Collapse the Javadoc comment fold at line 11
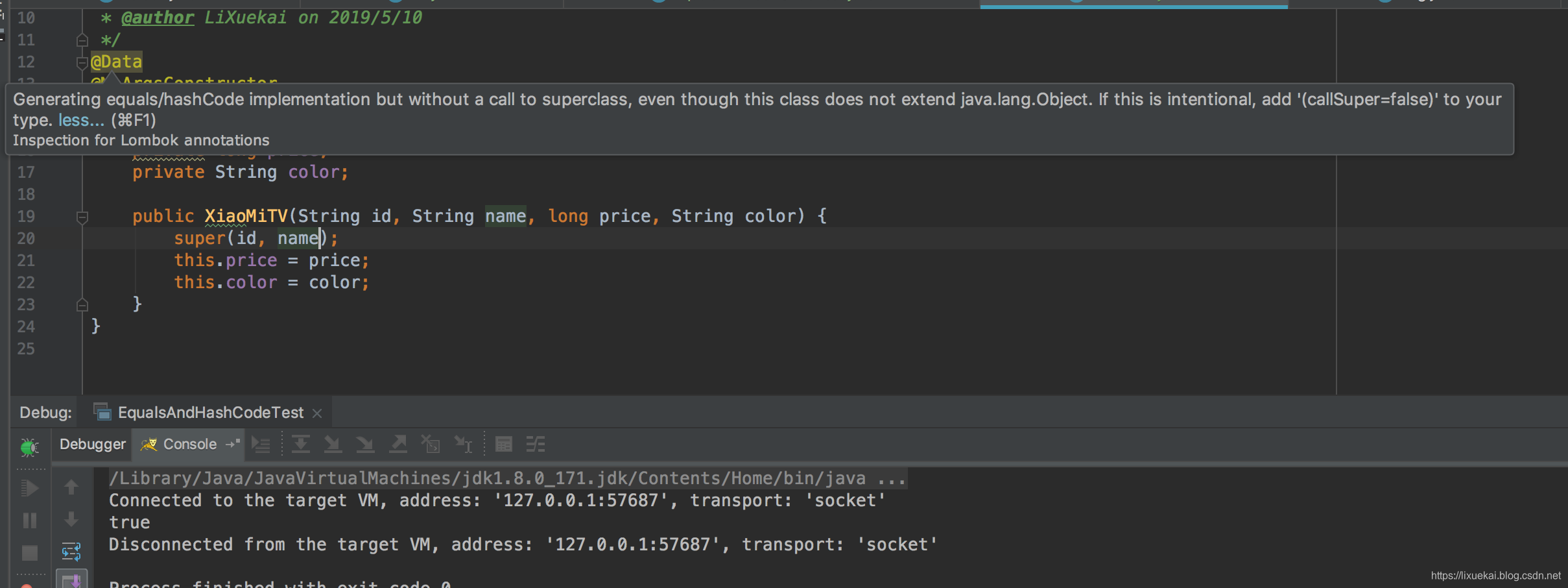 coord(82,40)
